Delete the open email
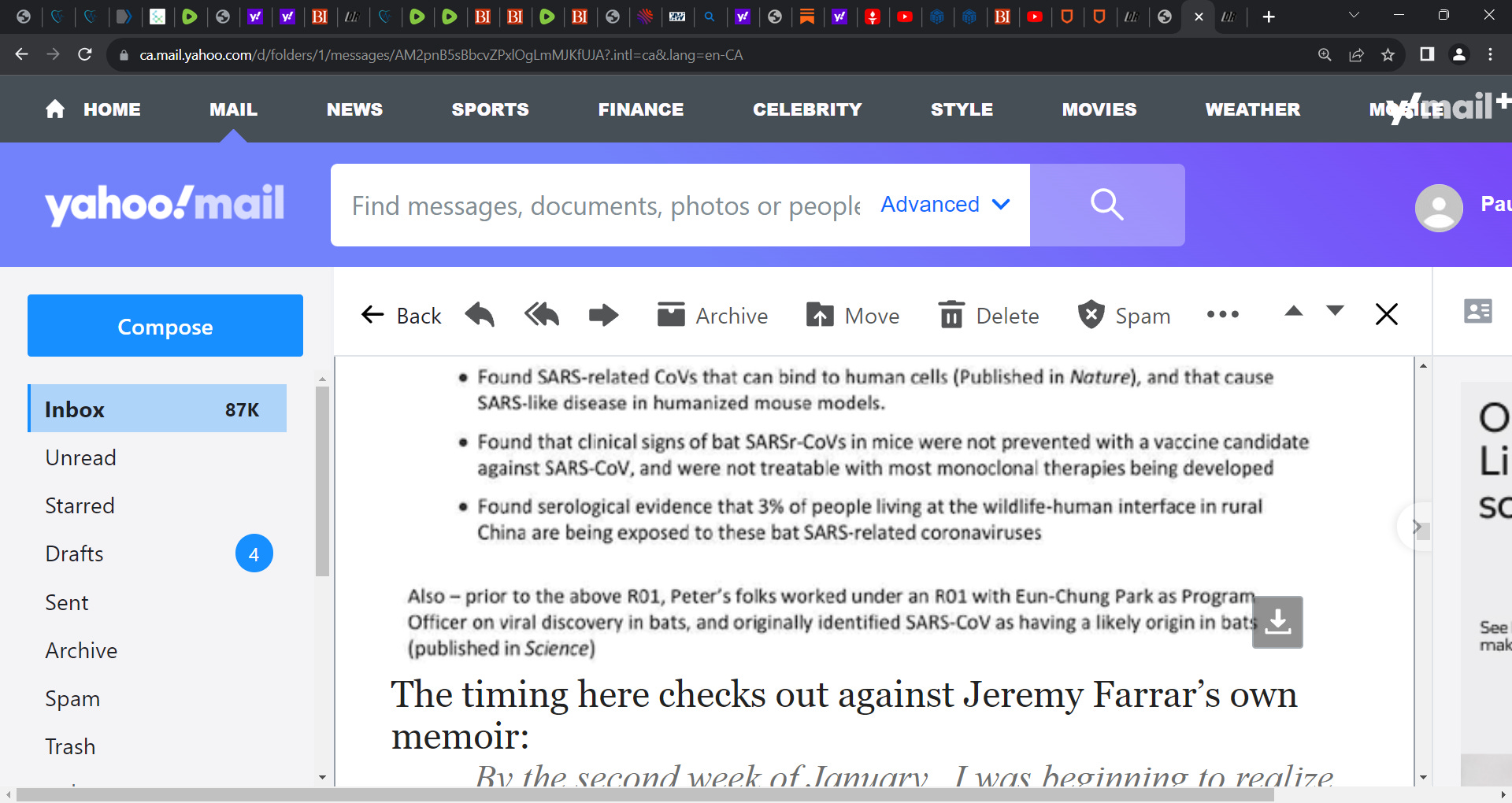The width and height of the screenshot is (1512, 803). (x=989, y=316)
